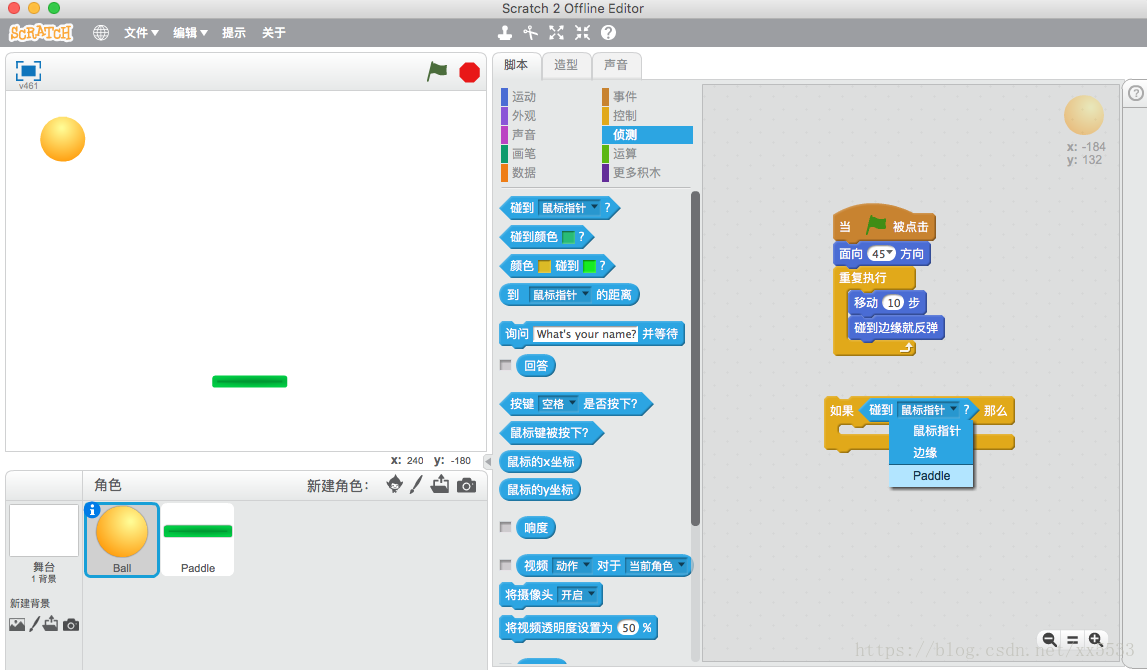The height and width of the screenshot is (670, 1147).
Task: Open the 开启 dropdown in the 将摄像头 block
Action: click(578, 595)
